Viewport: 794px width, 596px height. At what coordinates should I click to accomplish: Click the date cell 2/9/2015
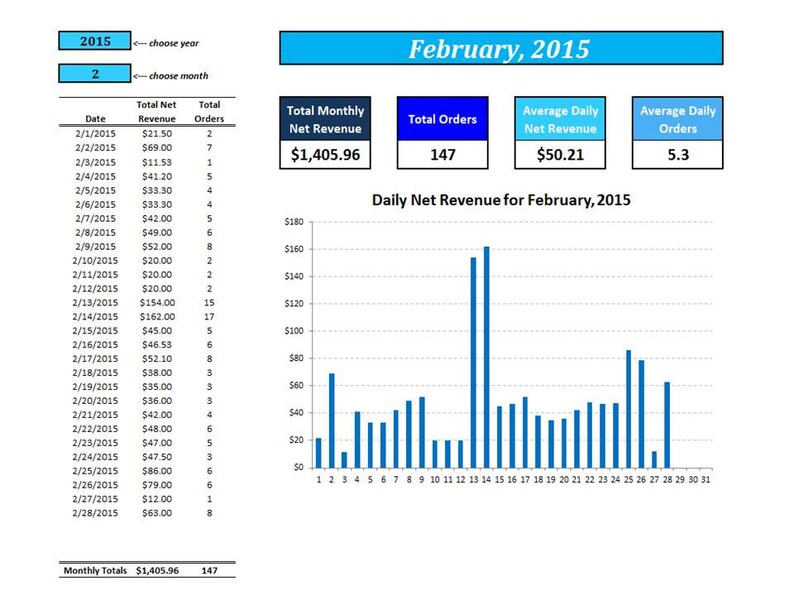click(x=95, y=247)
